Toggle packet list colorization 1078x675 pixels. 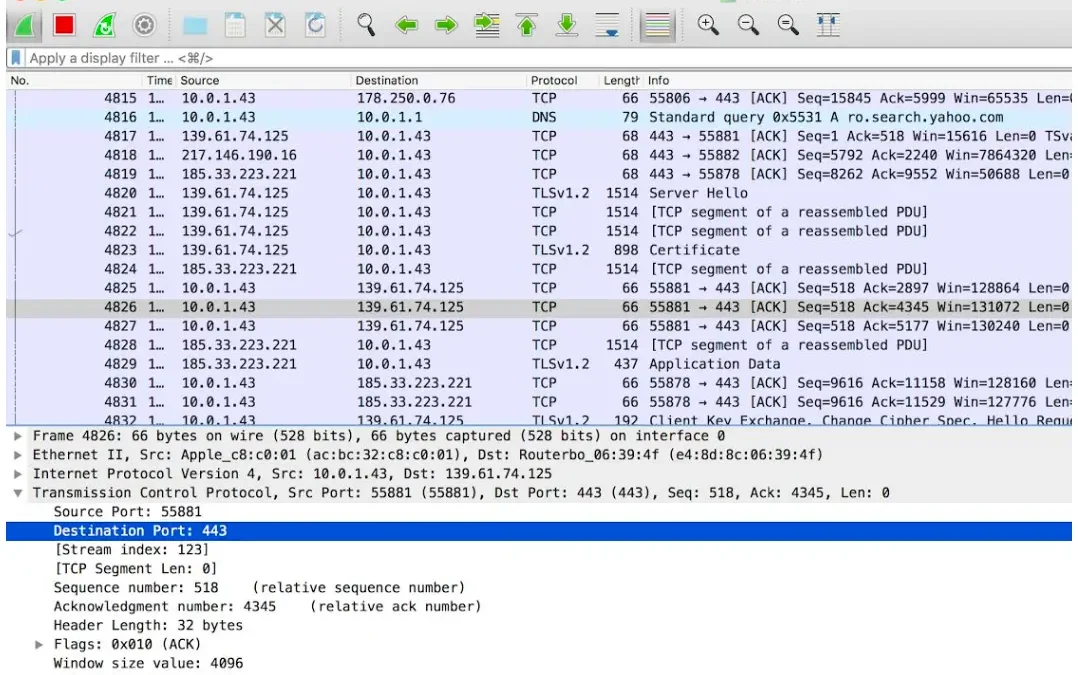point(657,25)
